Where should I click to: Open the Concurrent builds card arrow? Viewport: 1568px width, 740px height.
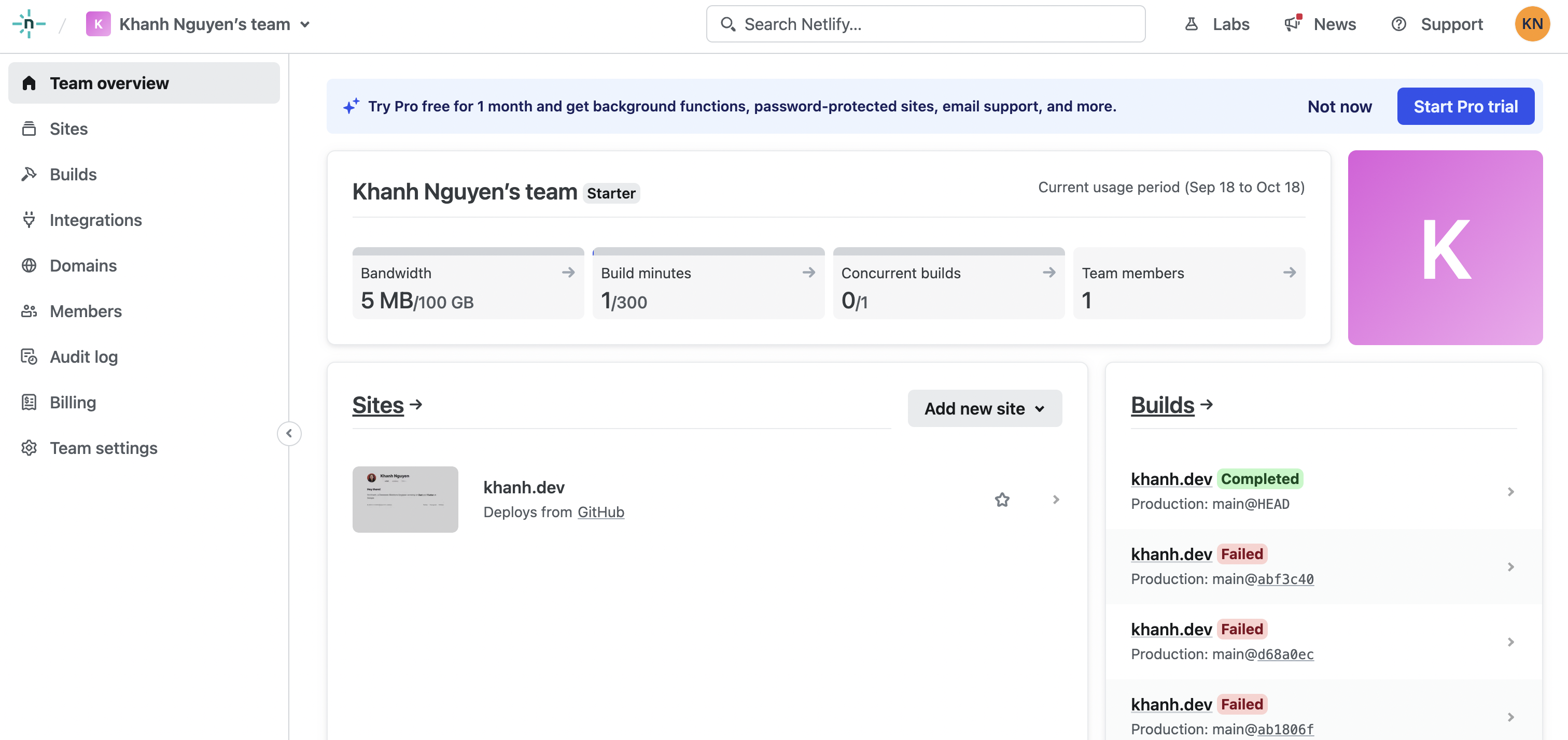(x=1049, y=273)
